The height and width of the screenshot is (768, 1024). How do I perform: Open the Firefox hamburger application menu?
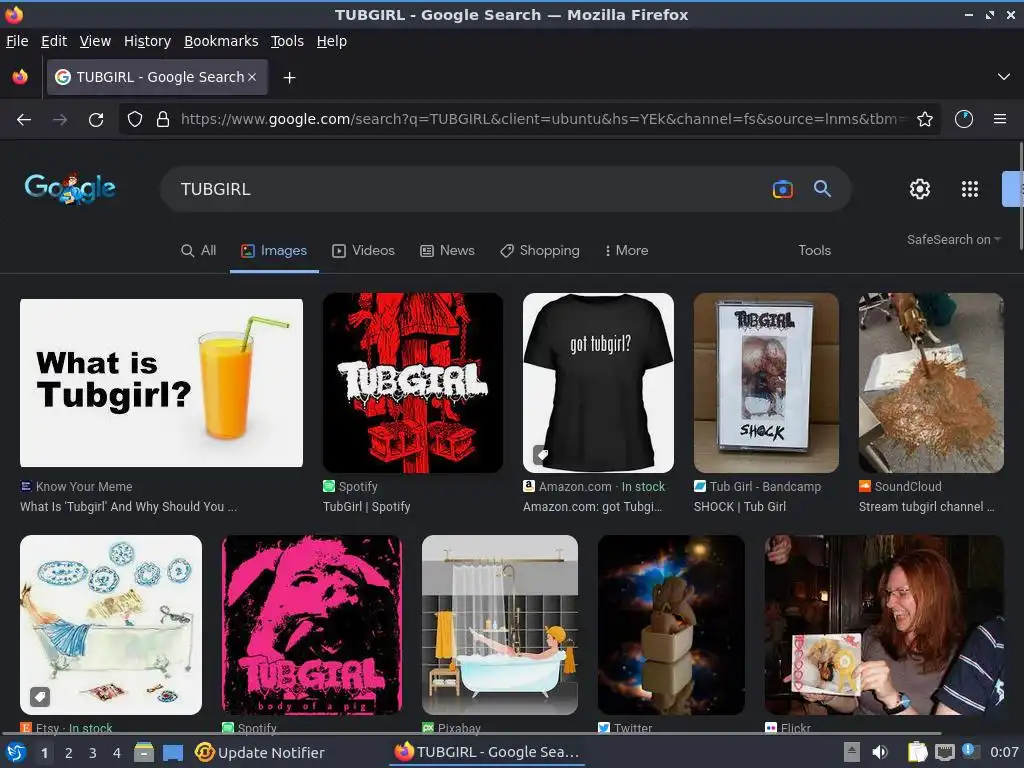click(1000, 120)
